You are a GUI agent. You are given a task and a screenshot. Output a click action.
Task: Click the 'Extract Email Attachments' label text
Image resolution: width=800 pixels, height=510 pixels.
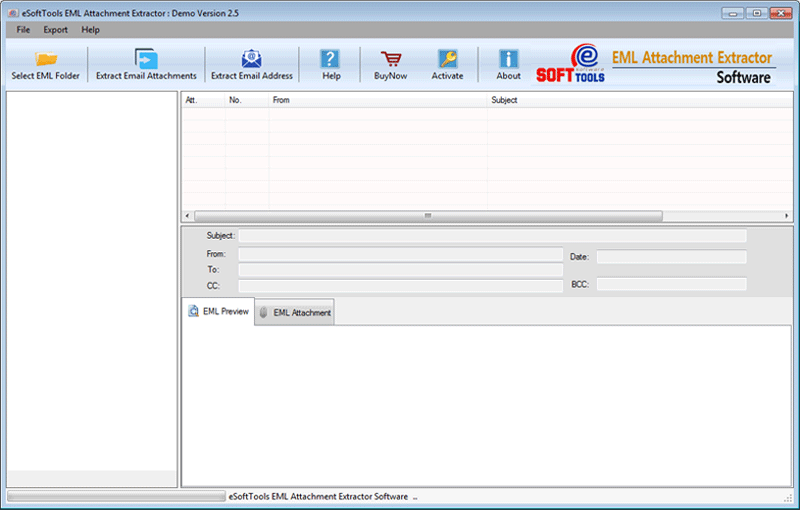(x=146, y=75)
